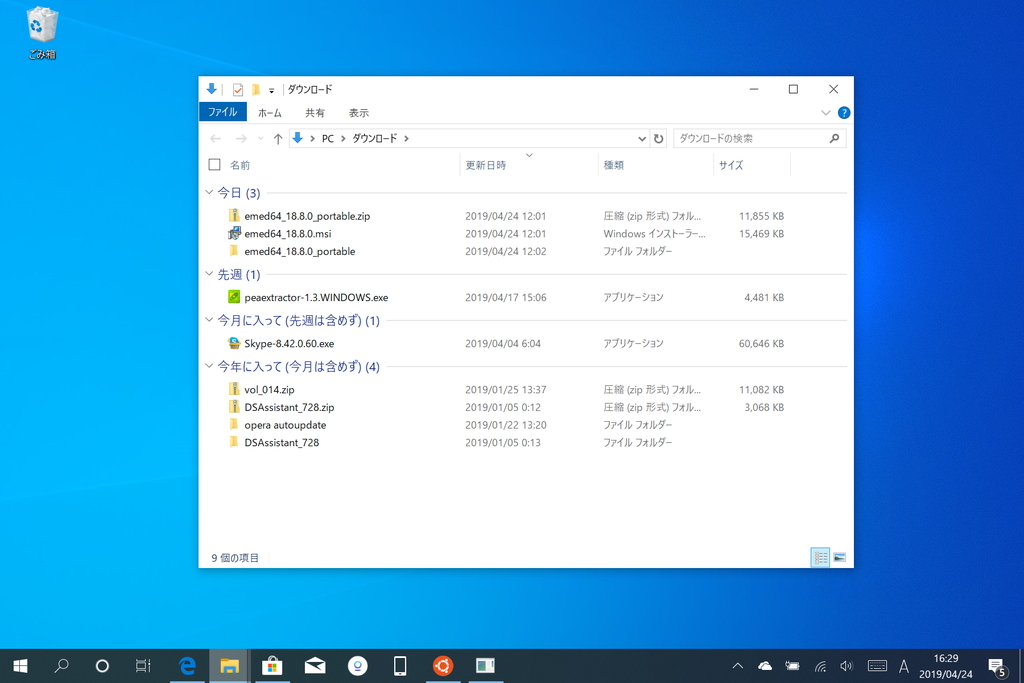Collapse the 先週 (1) group
Screen dimensions: 1024x683
click(209, 274)
